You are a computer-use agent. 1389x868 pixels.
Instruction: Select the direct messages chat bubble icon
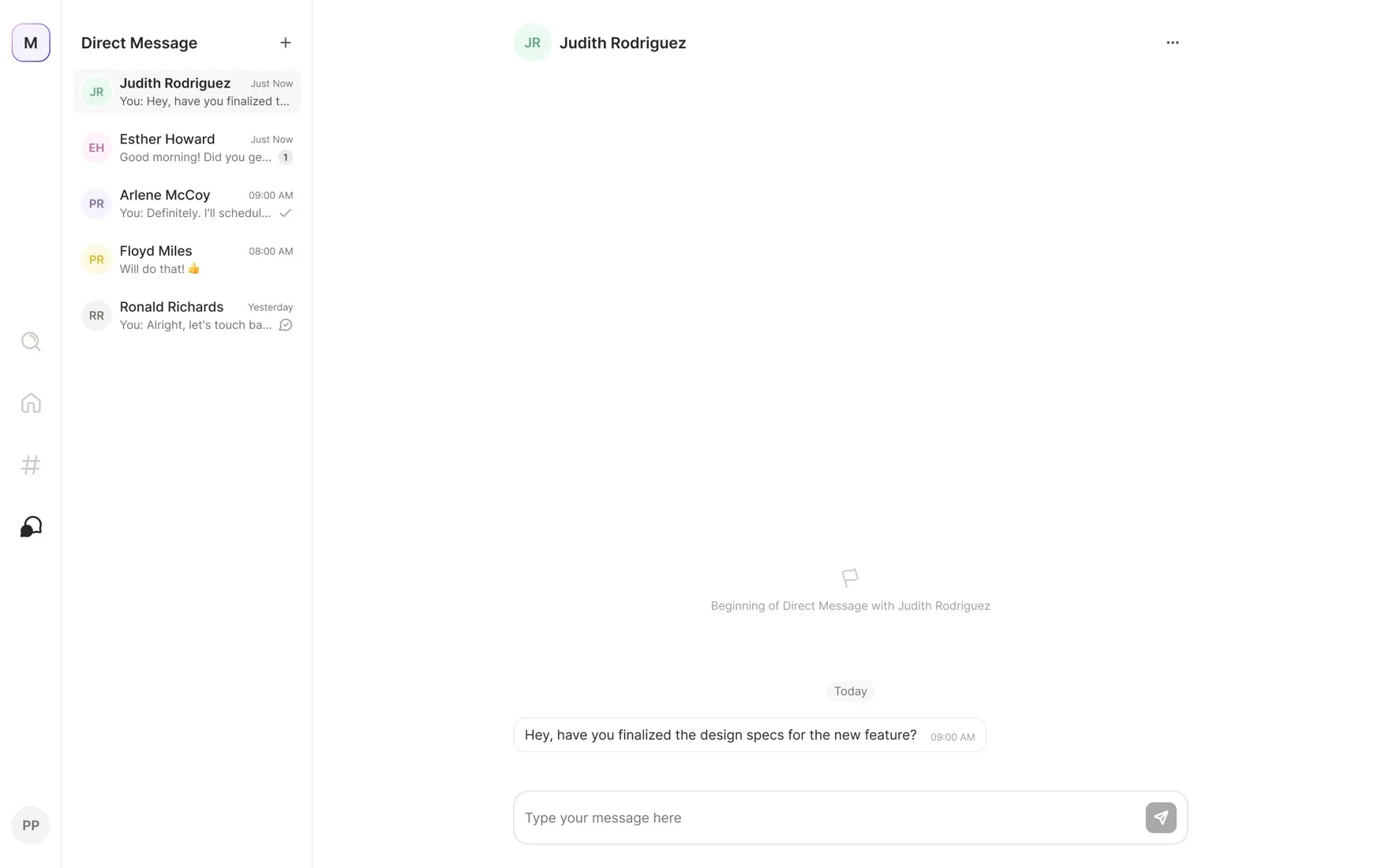(x=31, y=526)
